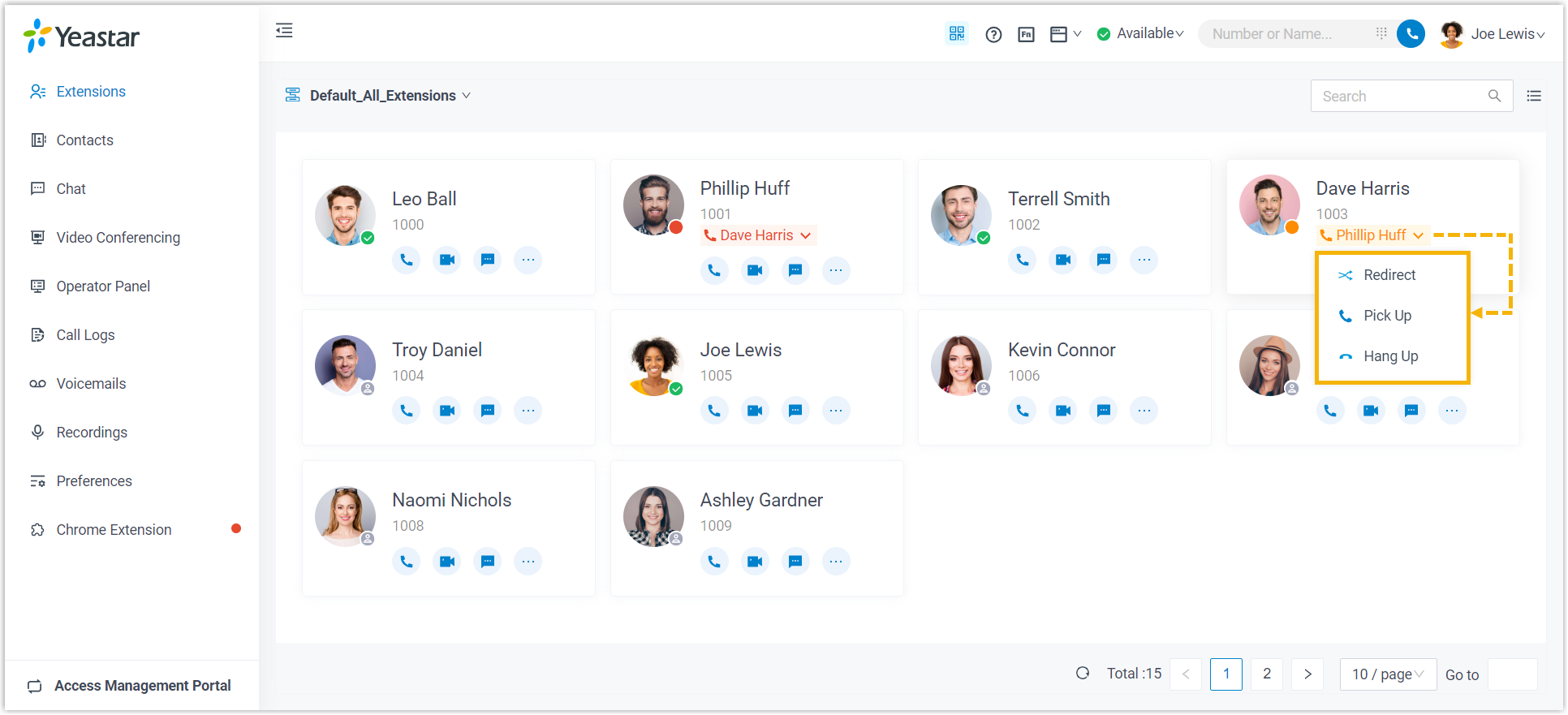Viewport: 1568px width, 715px height.
Task: Go to next page arrow
Action: click(1307, 674)
